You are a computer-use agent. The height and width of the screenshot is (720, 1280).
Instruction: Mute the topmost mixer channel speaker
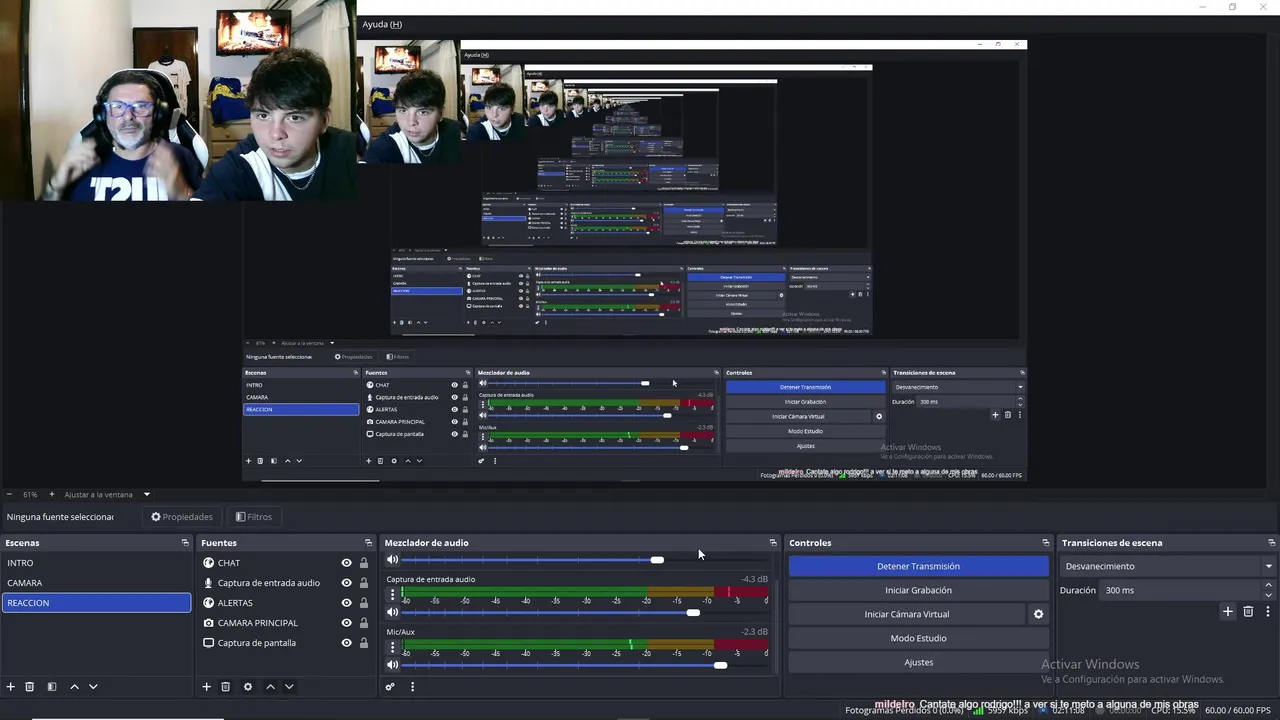coord(392,560)
